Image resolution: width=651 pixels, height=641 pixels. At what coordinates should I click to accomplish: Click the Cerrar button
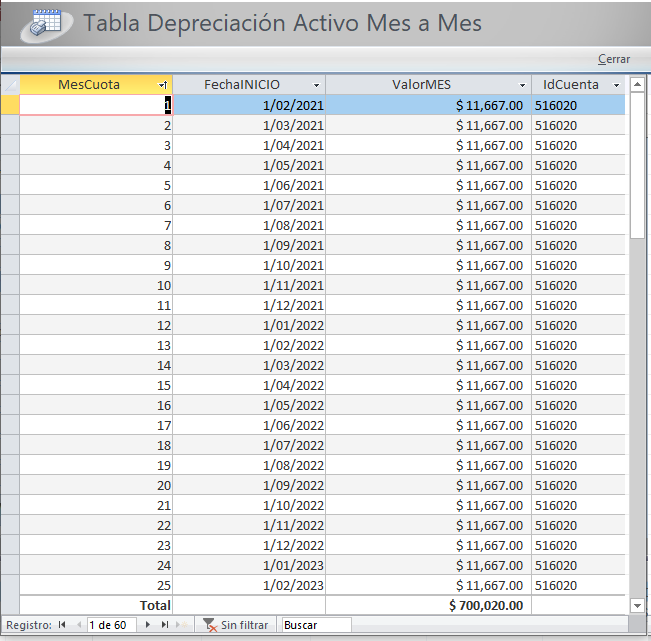click(614, 59)
